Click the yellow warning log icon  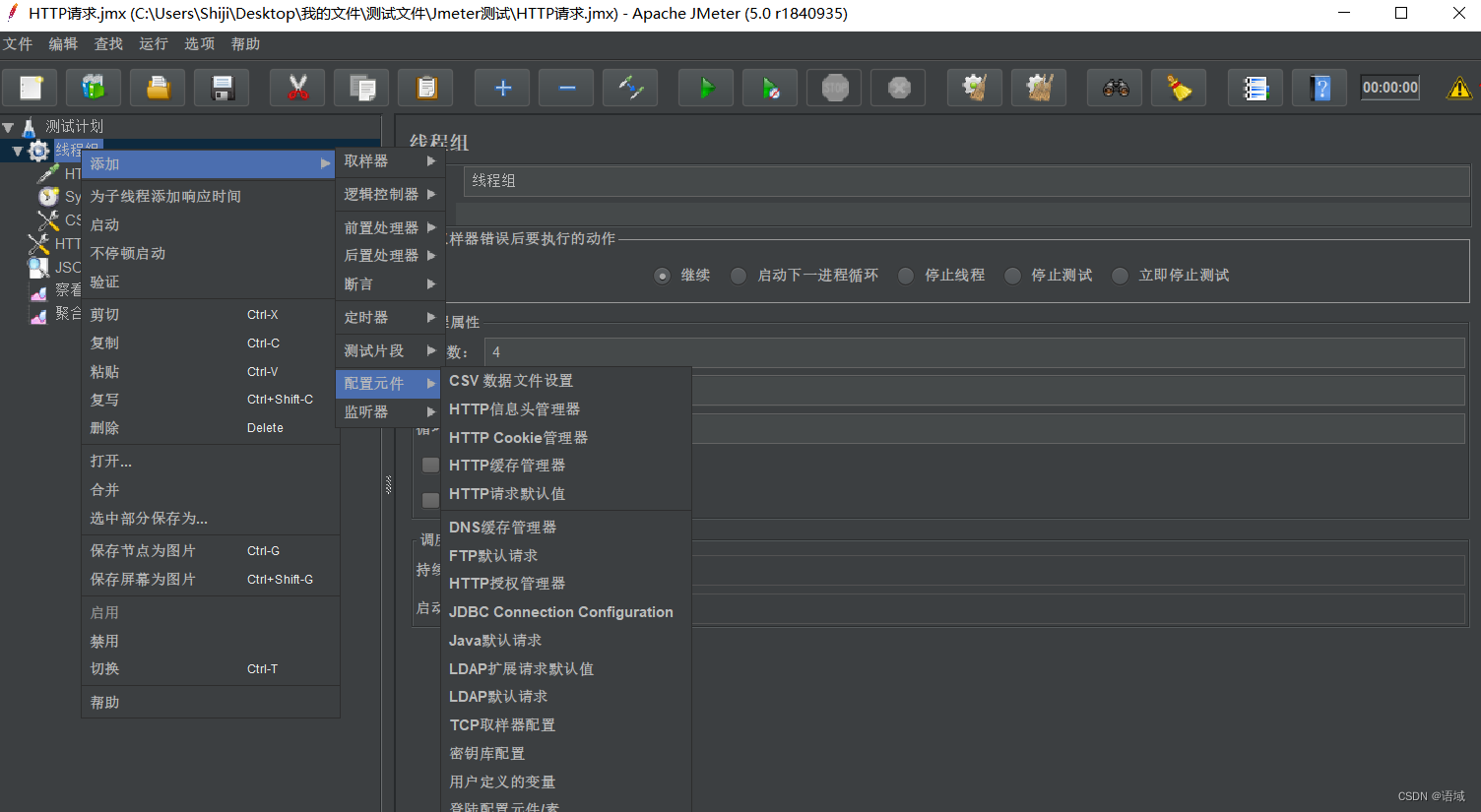[x=1458, y=88]
